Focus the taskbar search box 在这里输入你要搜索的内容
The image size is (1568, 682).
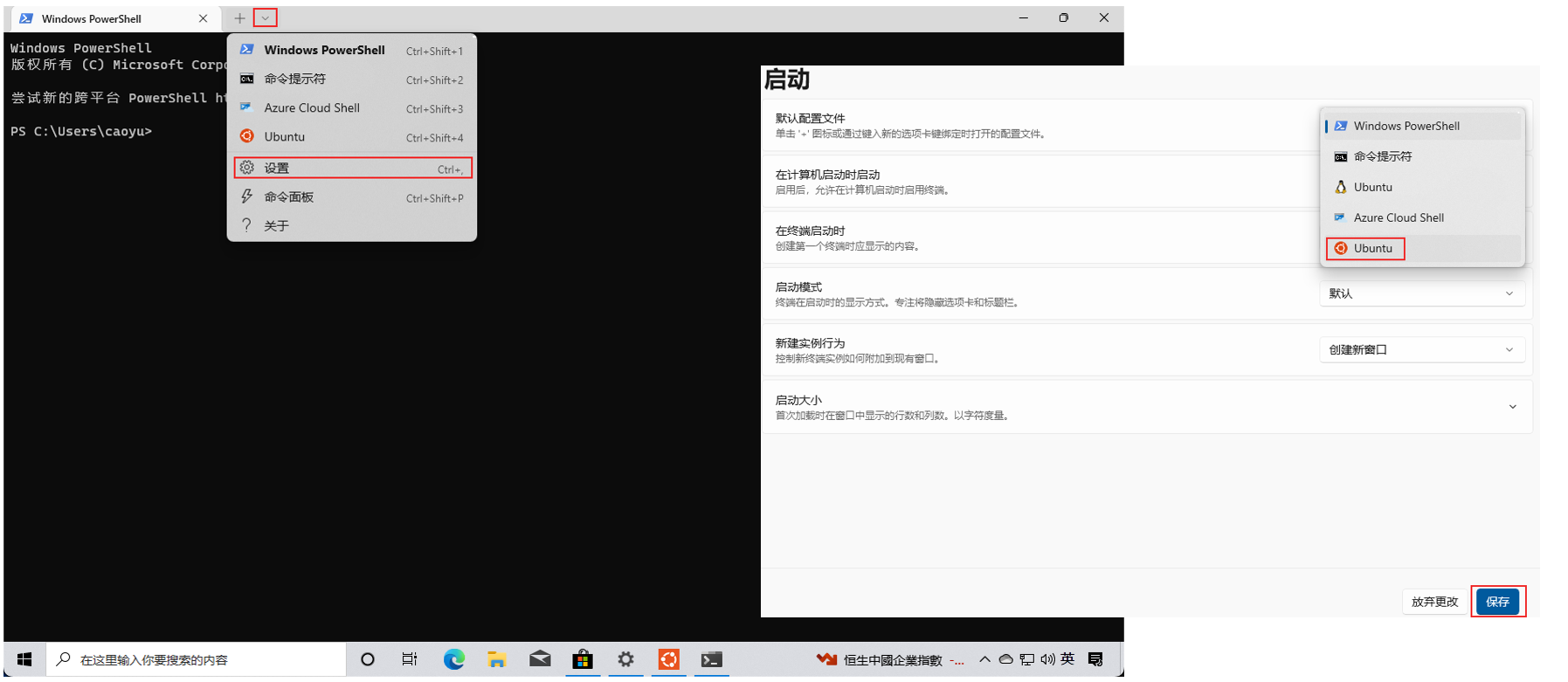(x=196, y=659)
